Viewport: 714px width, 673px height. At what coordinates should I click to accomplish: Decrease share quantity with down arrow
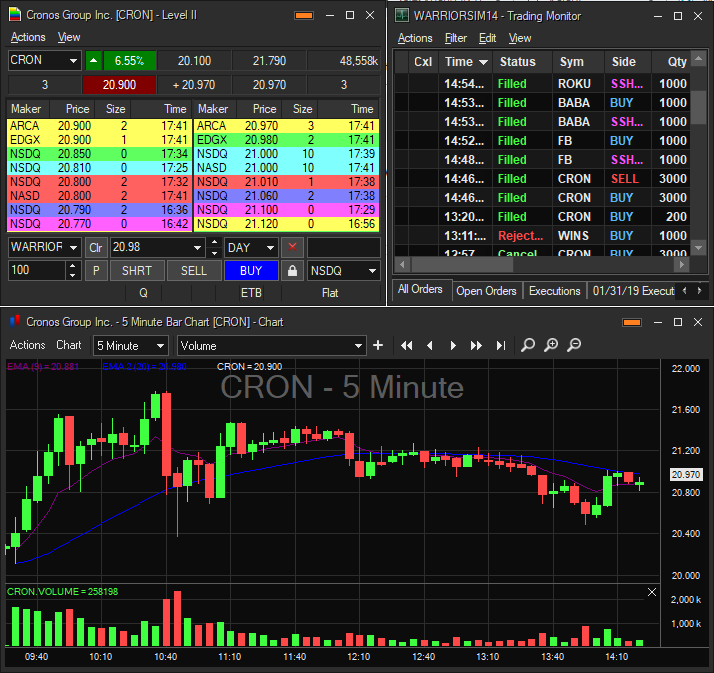point(72,275)
